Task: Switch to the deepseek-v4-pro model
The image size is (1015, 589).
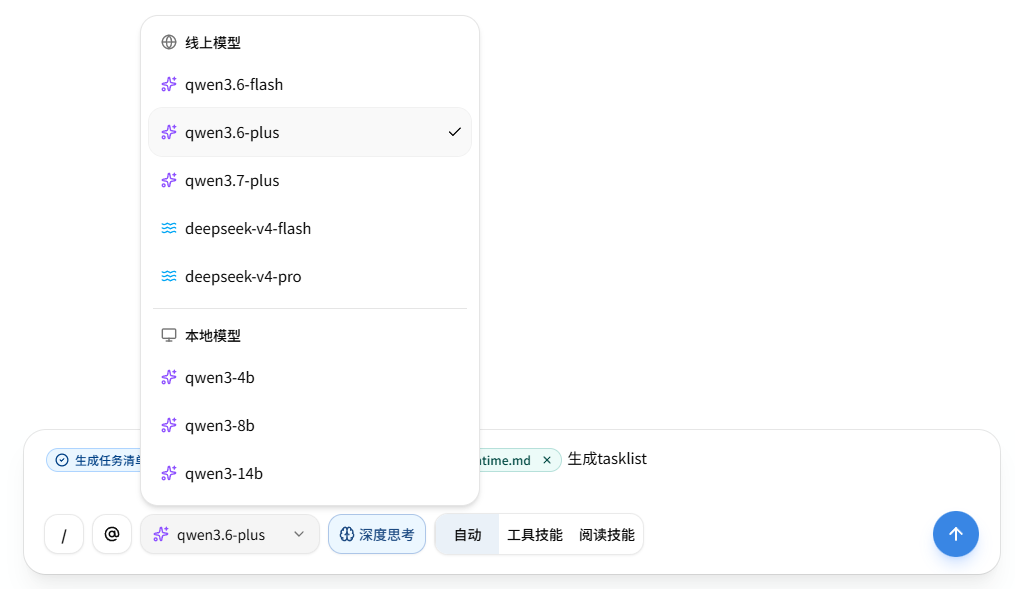Action: pyautogui.click(x=309, y=276)
